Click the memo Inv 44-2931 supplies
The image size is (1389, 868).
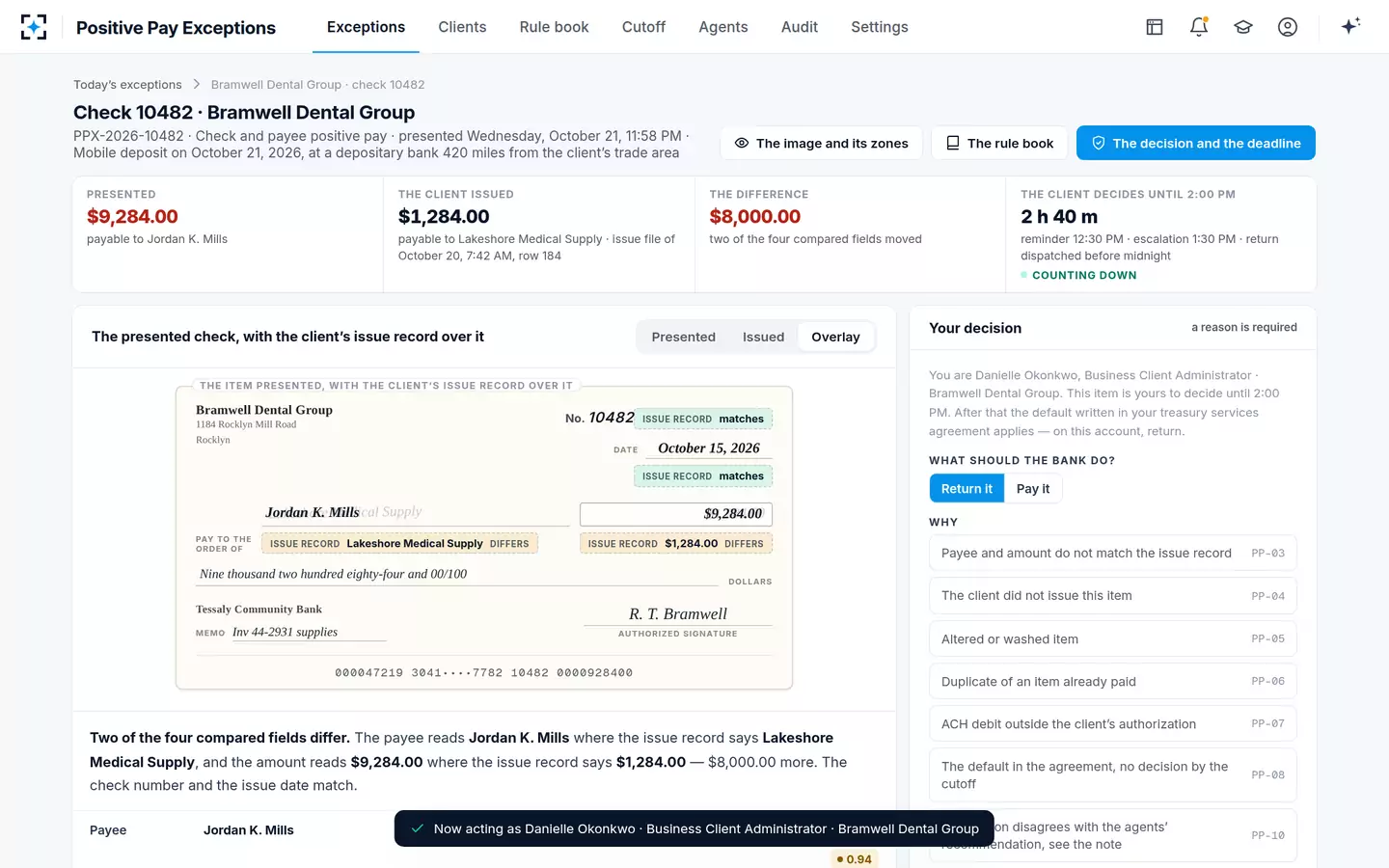coord(285,632)
